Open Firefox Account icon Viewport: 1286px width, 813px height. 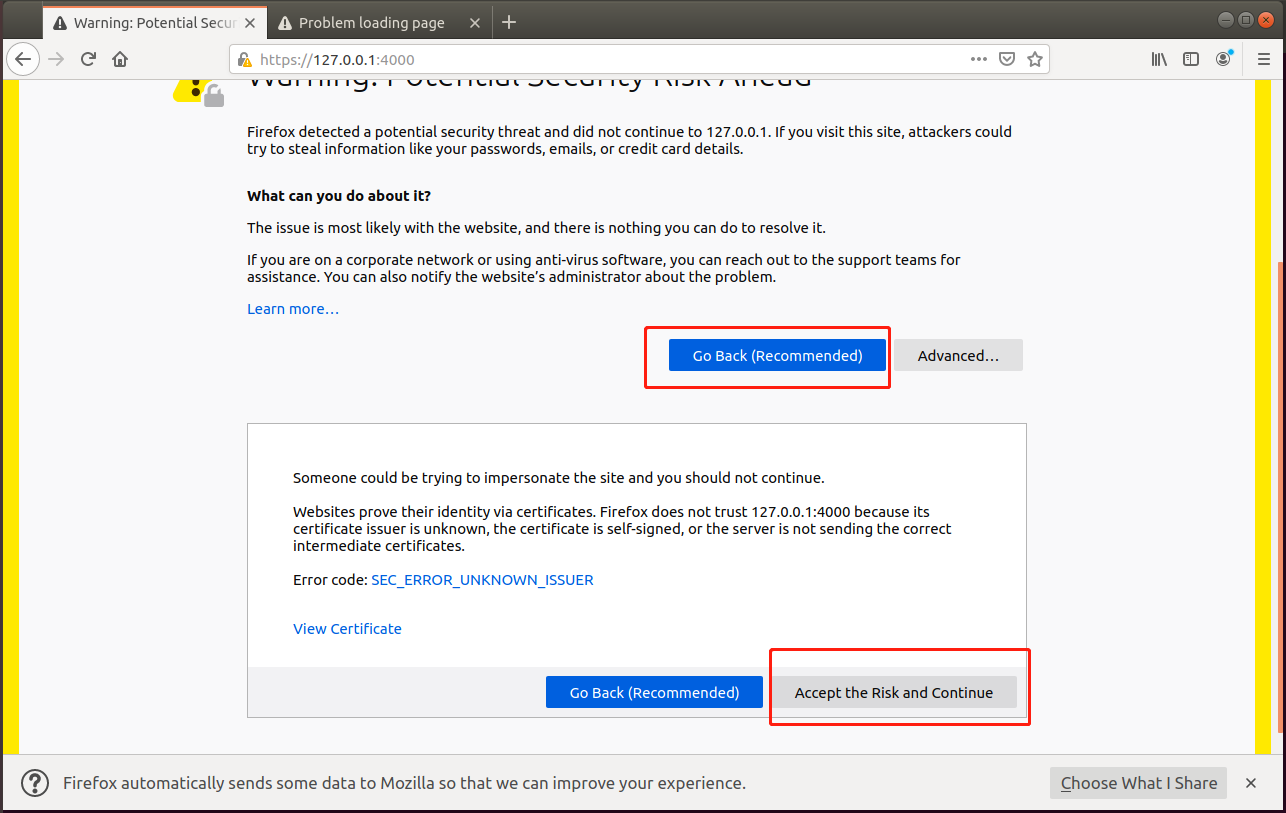pyautogui.click(x=1223, y=59)
